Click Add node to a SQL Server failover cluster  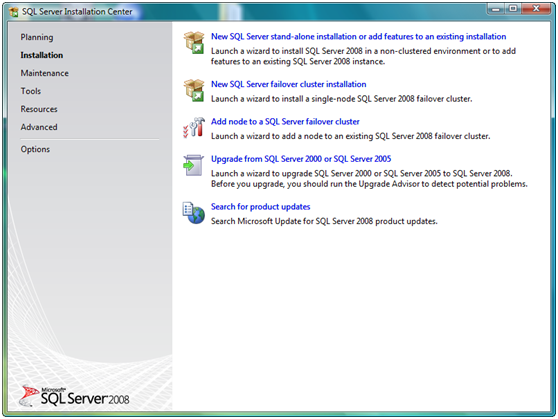pos(285,122)
